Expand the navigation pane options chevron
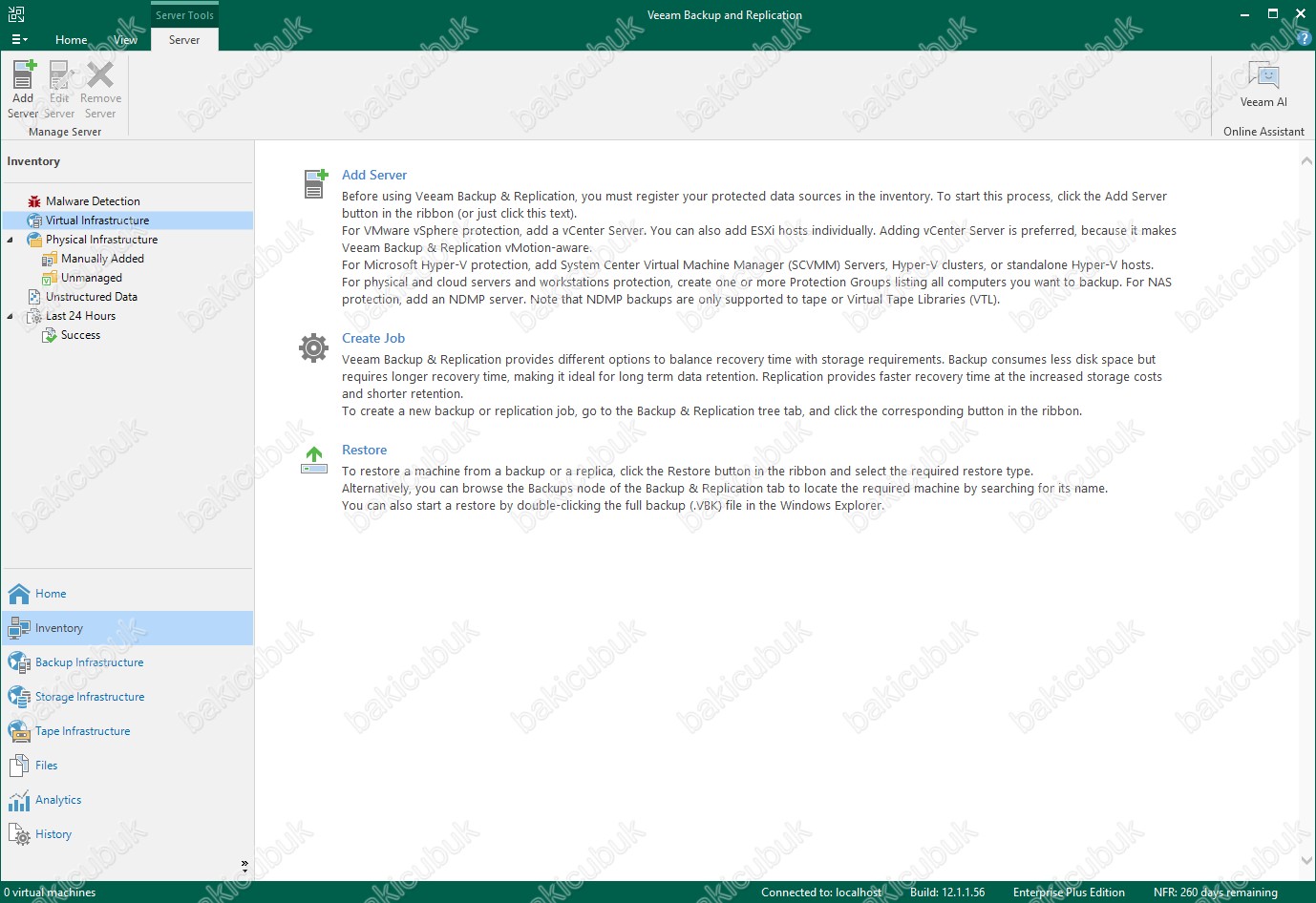This screenshot has height=903, width=1316. pos(244,865)
